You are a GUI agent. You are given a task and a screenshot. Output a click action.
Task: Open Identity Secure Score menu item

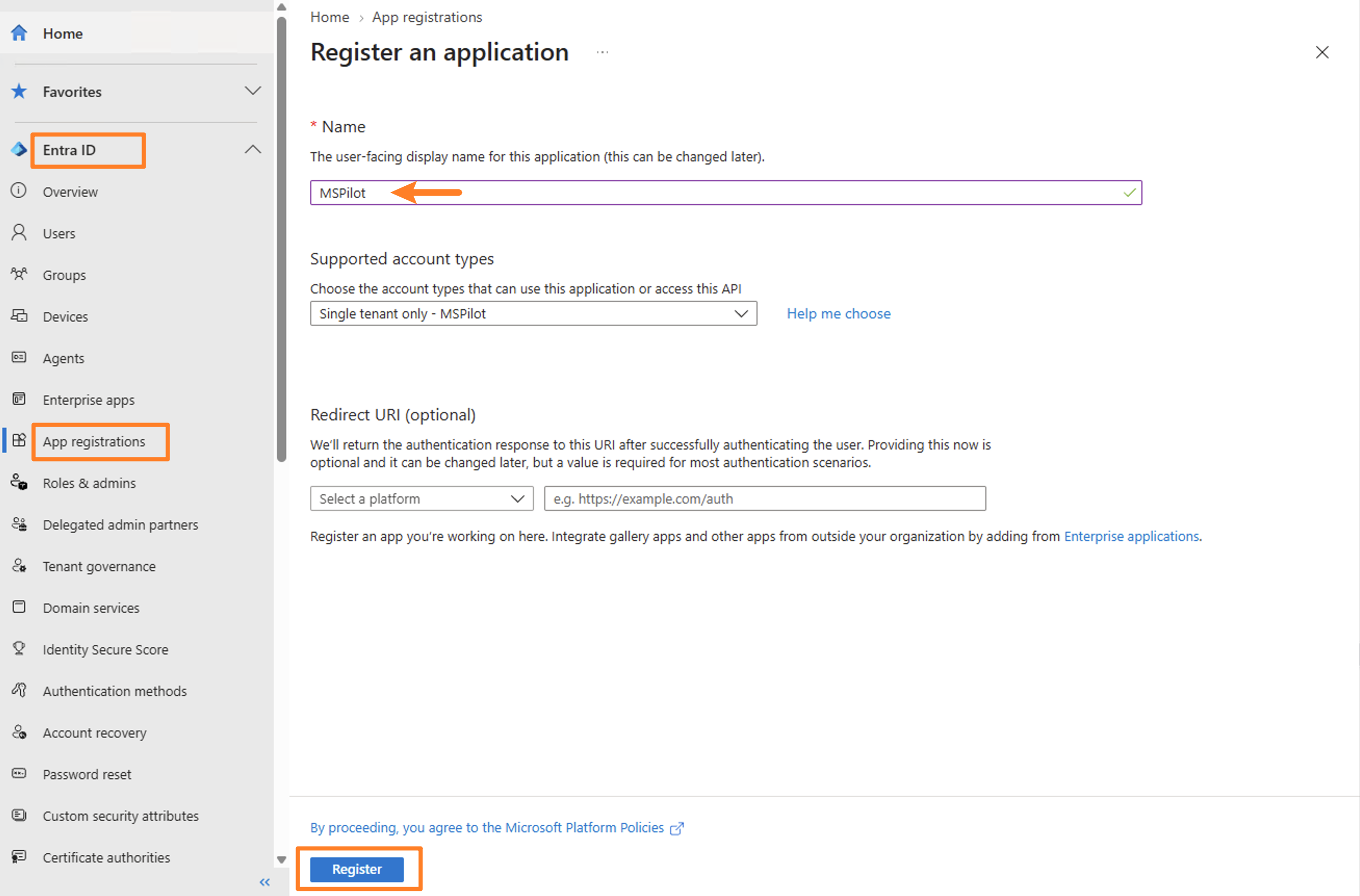[105, 650]
